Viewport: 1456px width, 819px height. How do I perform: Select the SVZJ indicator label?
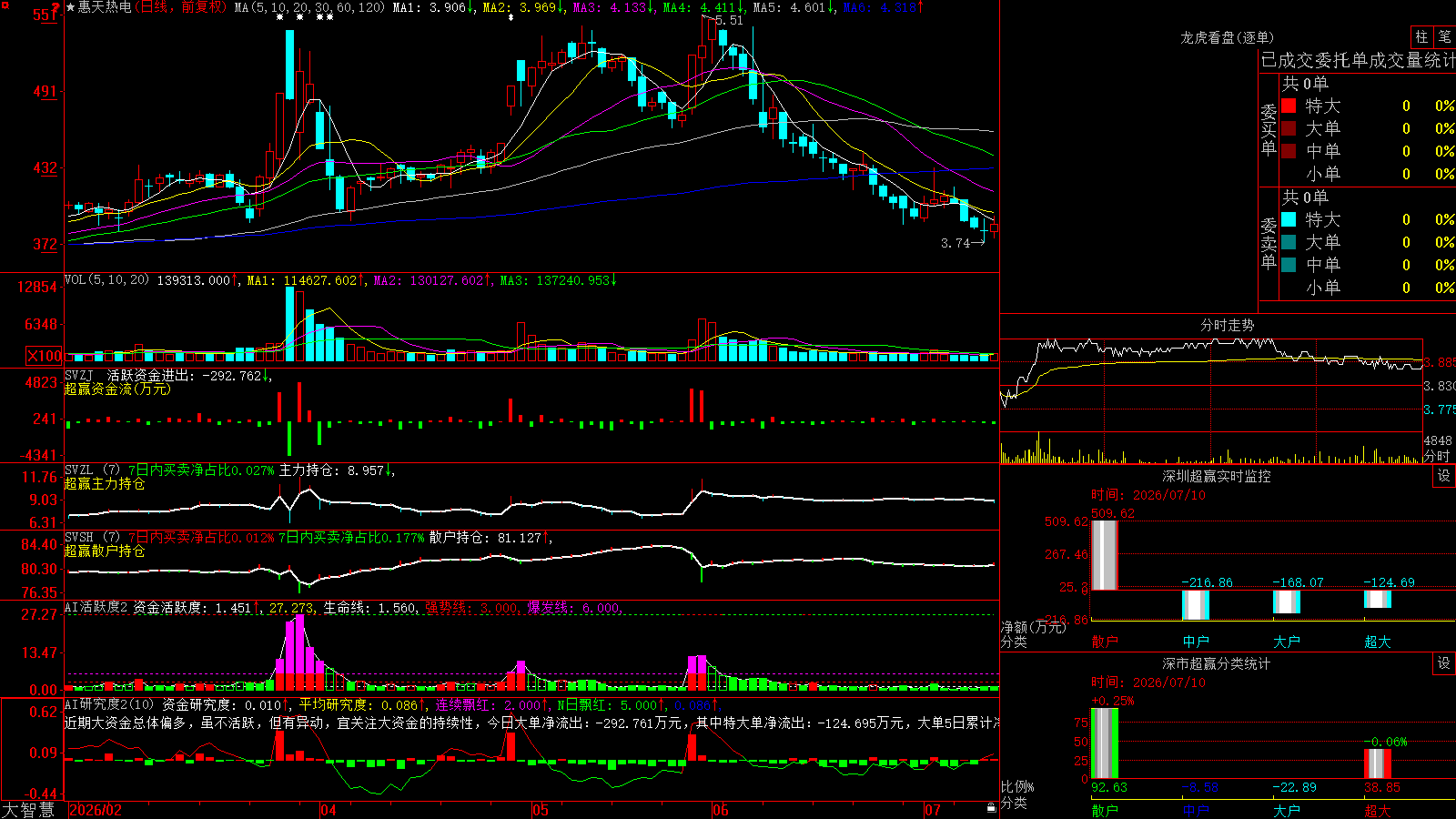pyautogui.click(x=78, y=375)
